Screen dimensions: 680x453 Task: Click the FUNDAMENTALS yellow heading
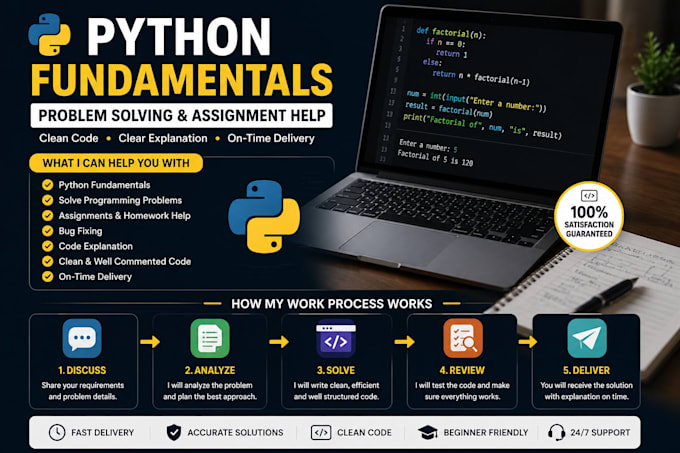click(182, 79)
